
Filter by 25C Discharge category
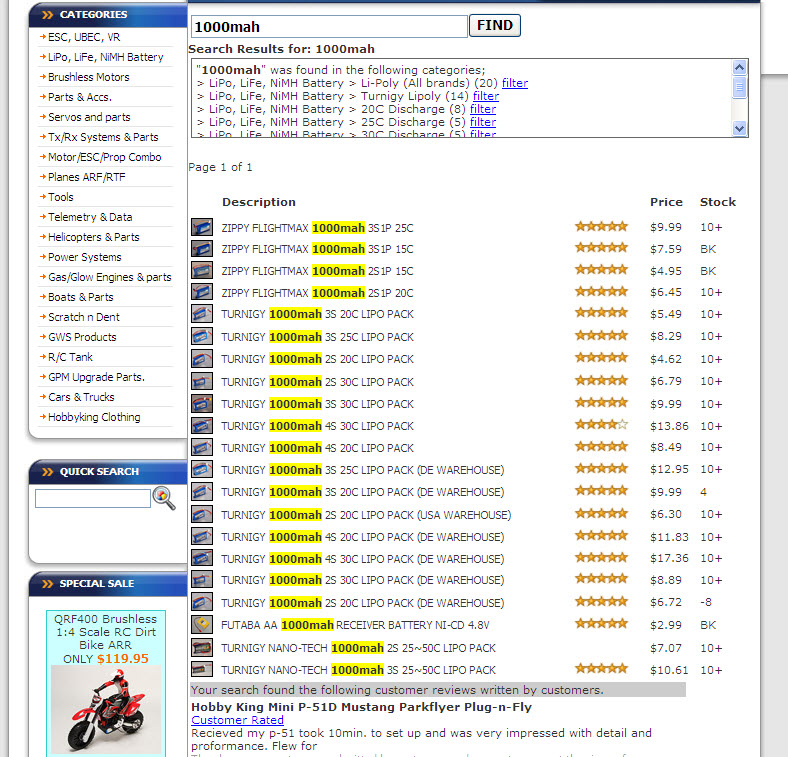(482, 122)
